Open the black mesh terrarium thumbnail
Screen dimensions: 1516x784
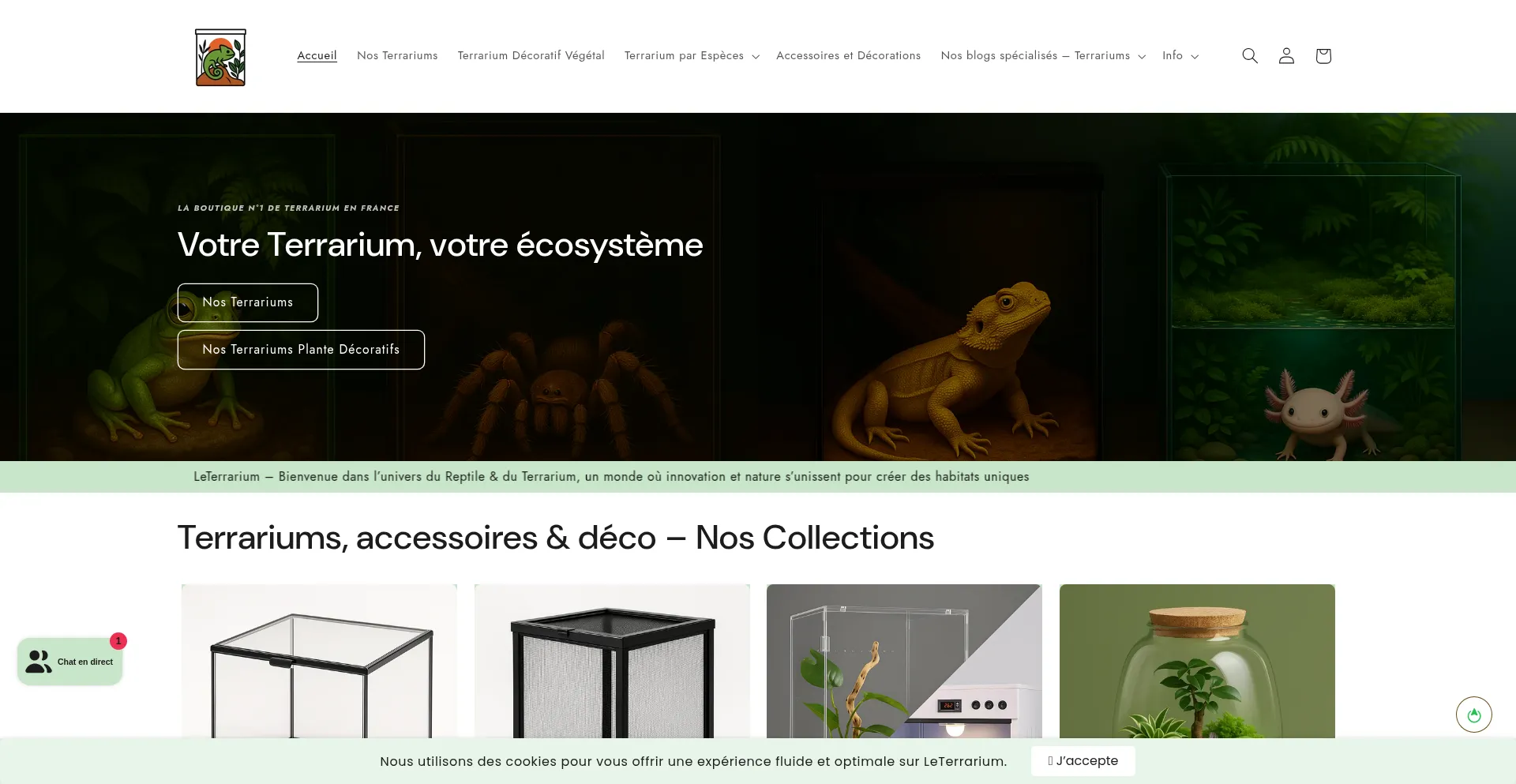coord(612,662)
